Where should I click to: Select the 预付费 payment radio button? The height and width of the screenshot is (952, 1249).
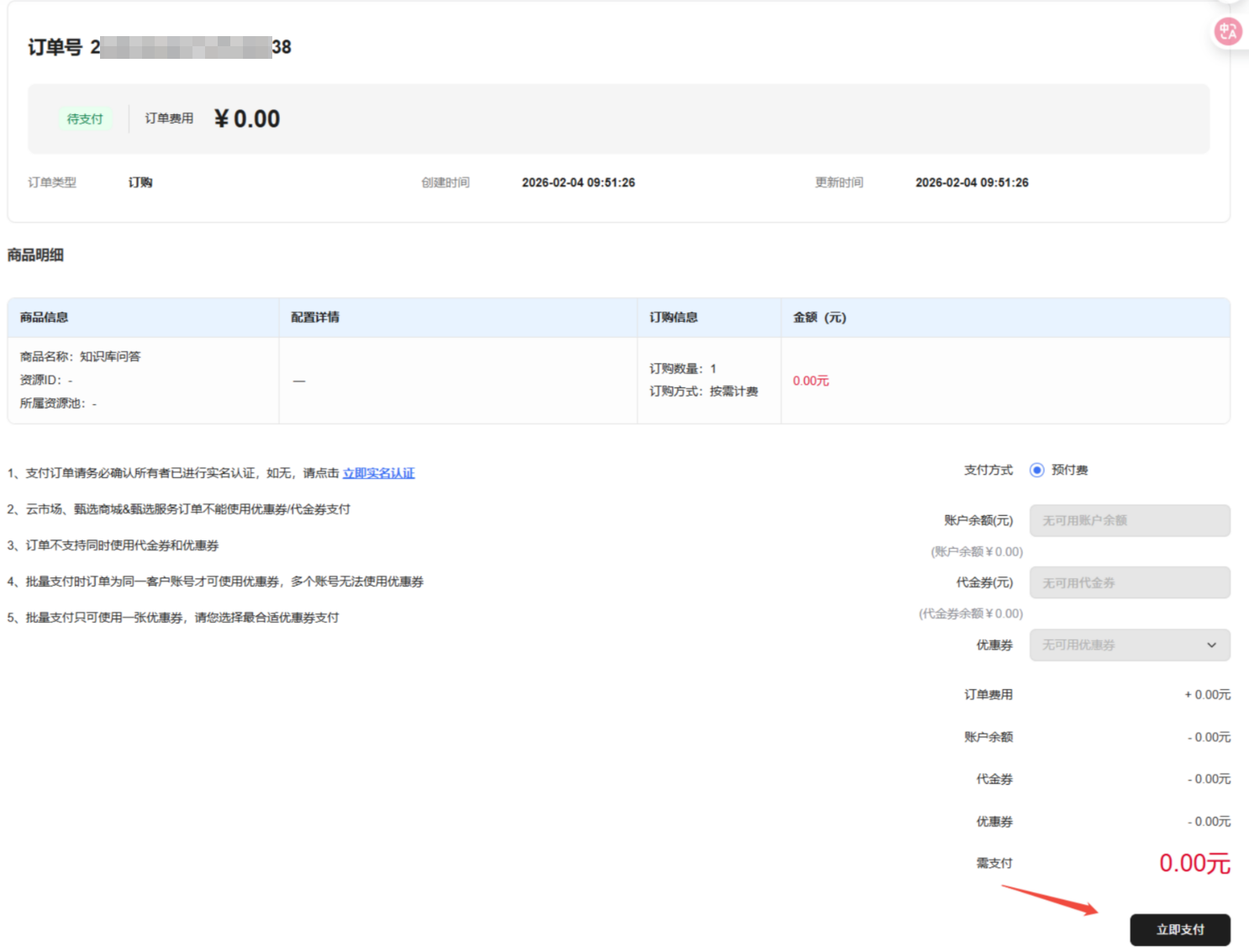coord(1037,471)
